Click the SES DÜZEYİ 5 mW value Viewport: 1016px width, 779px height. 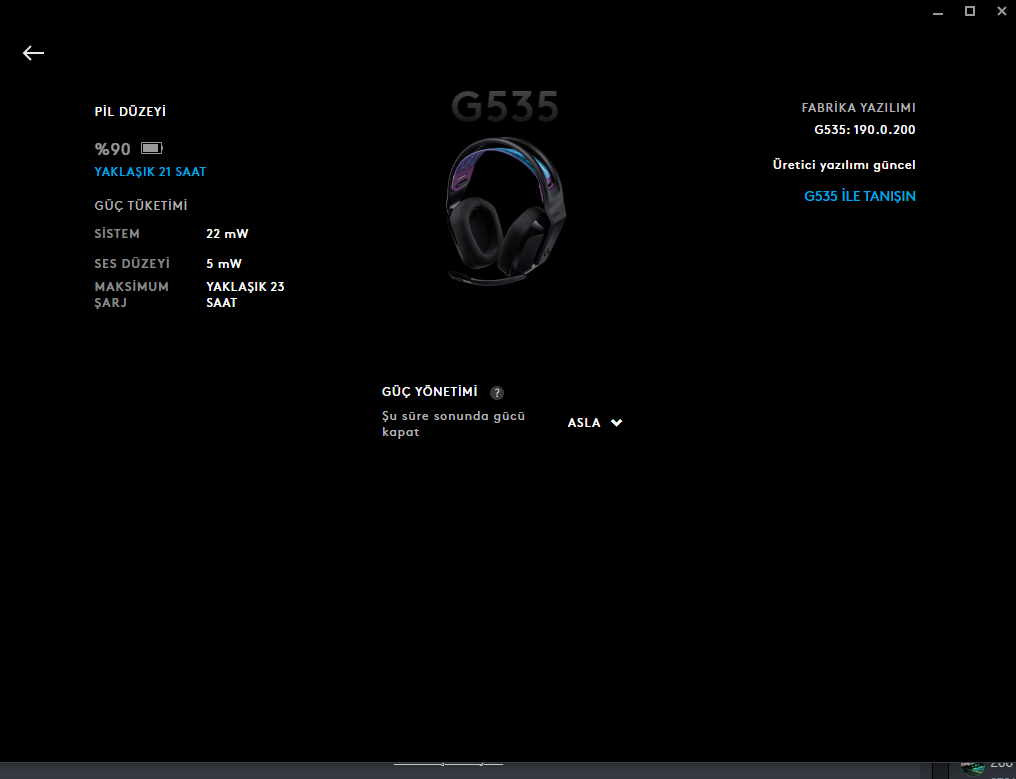(224, 264)
